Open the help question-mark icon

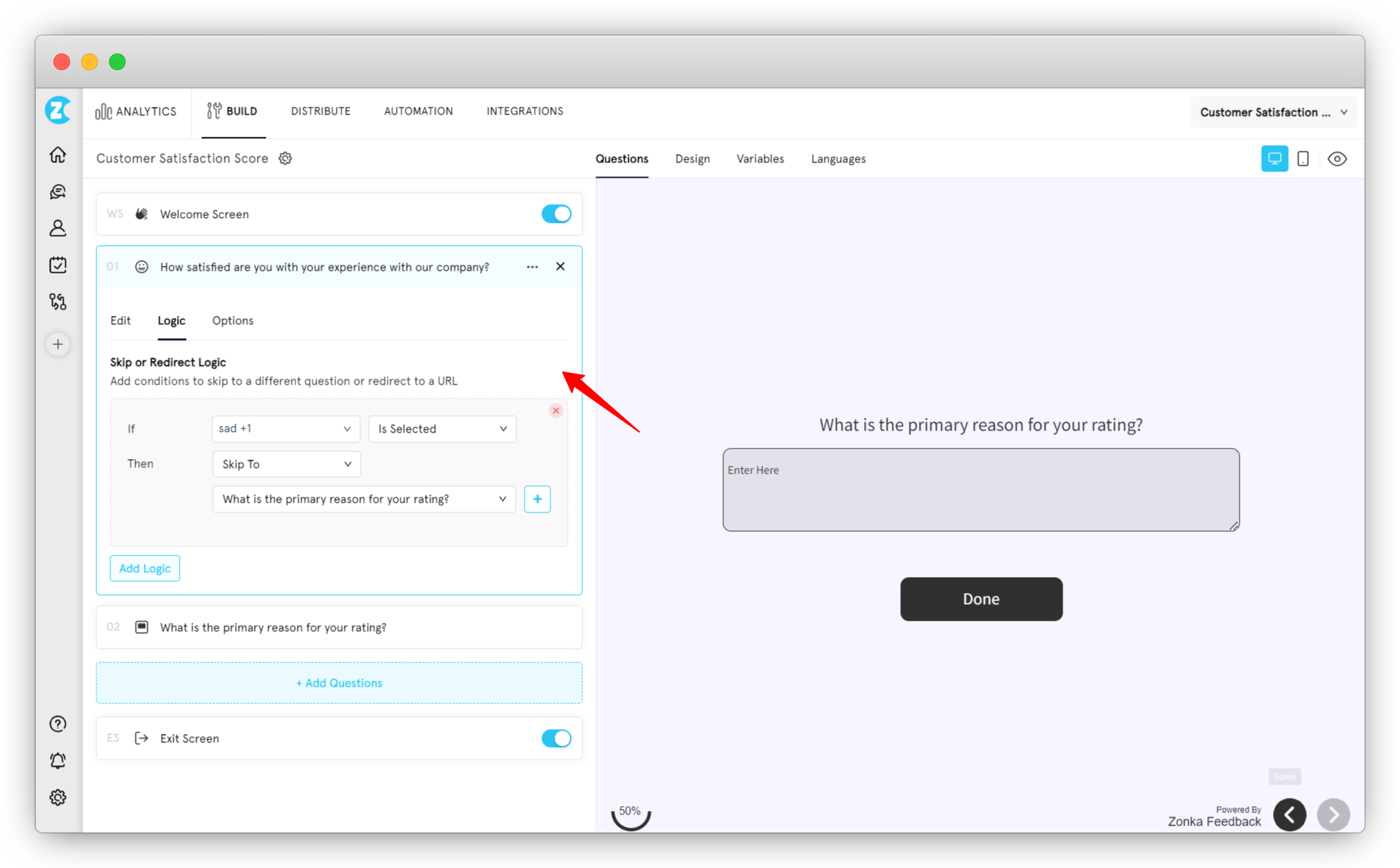[x=58, y=724]
